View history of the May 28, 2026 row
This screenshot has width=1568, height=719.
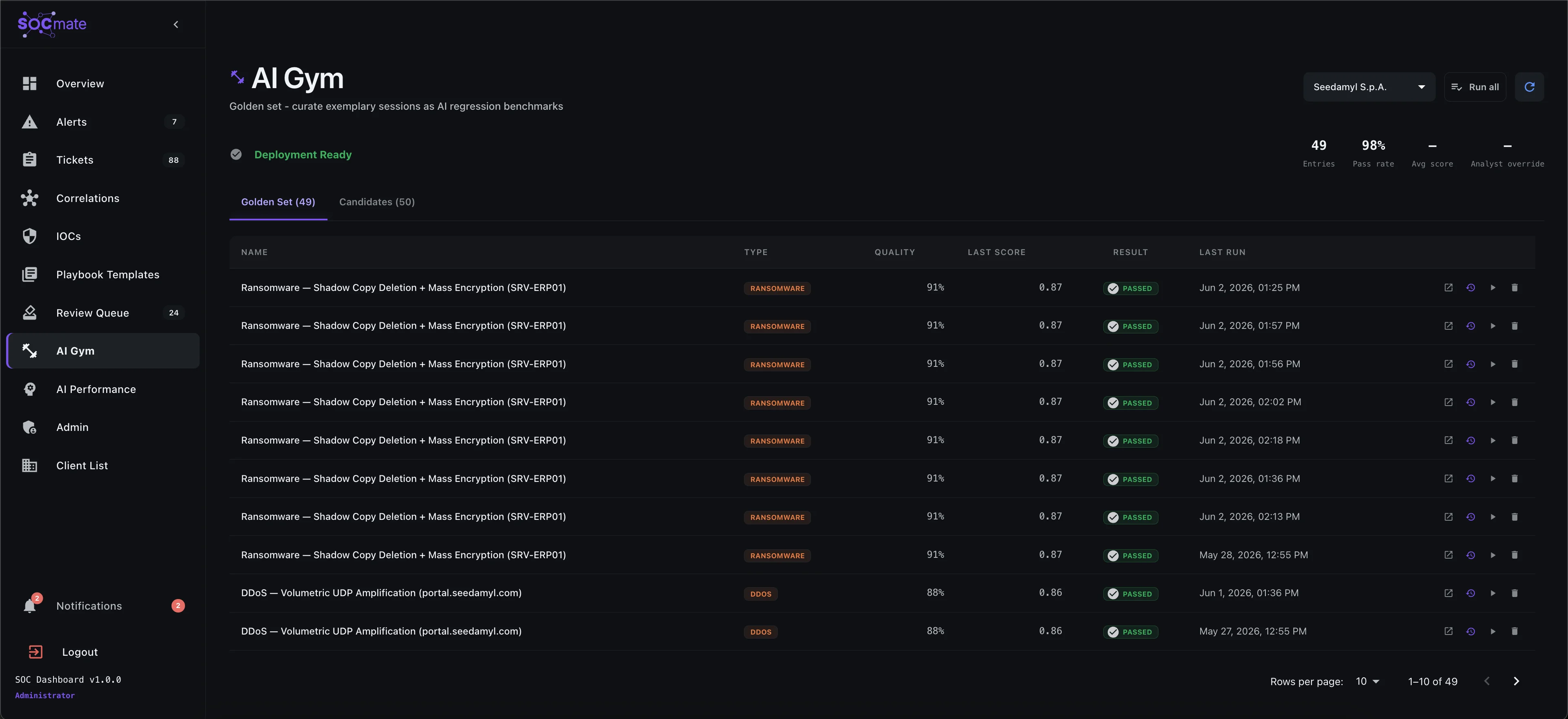coord(1470,555)
